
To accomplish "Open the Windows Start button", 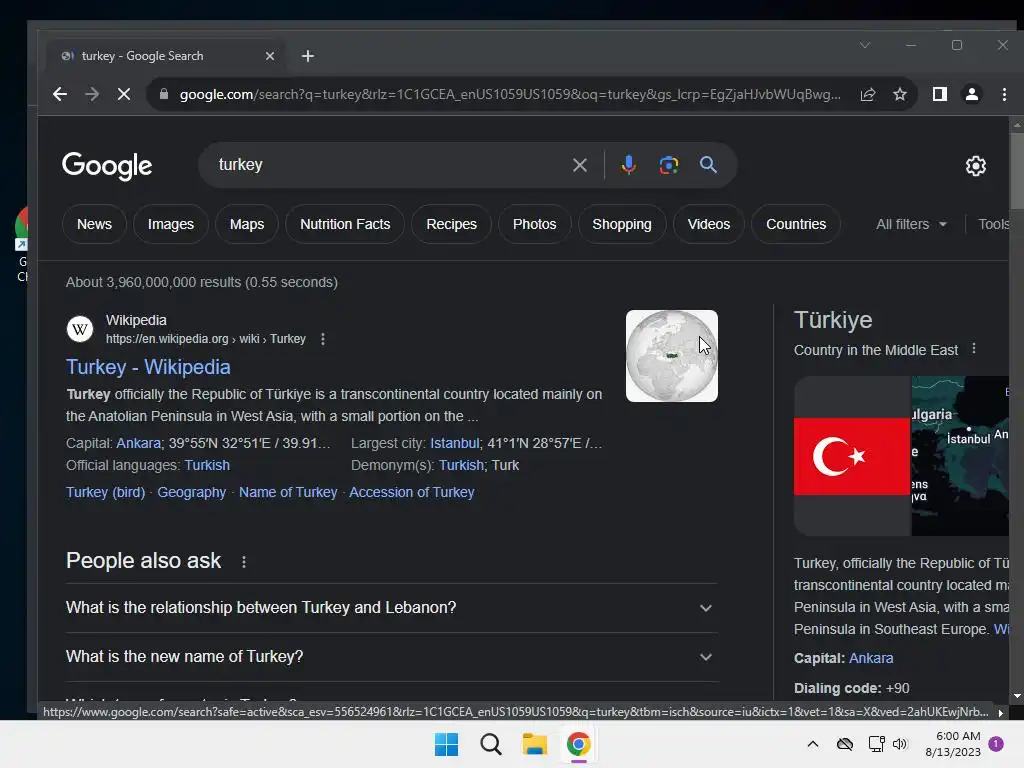I will pos(447,744).
